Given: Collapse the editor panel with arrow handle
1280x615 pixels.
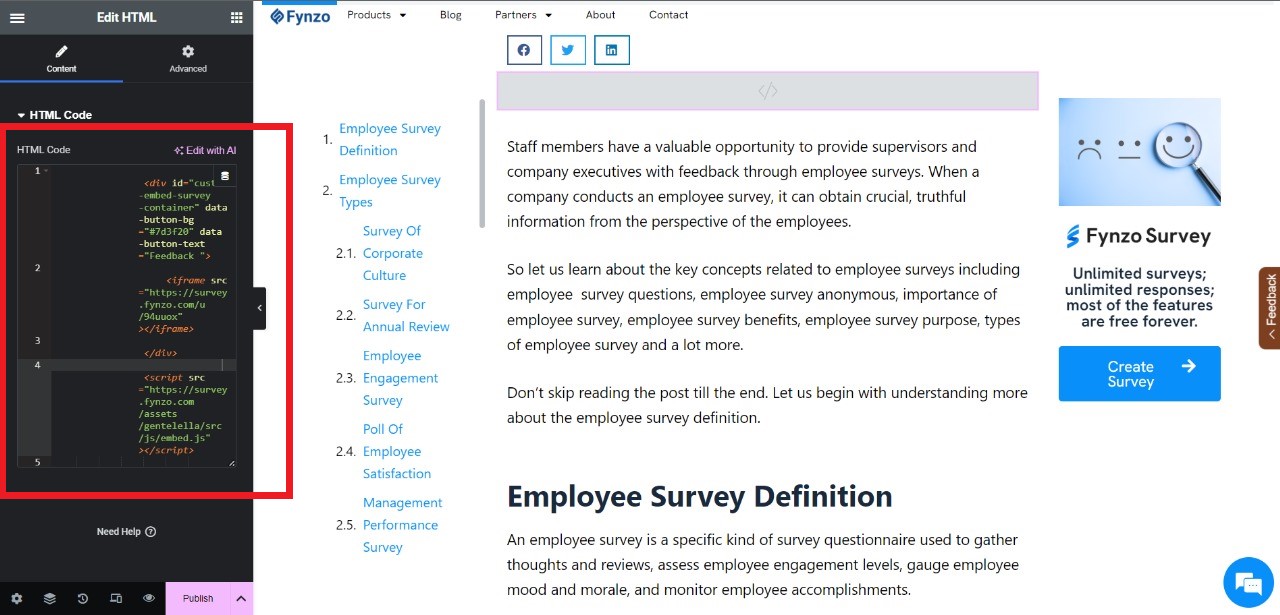Looking at the screenshot, I should [x=259, y=308].
